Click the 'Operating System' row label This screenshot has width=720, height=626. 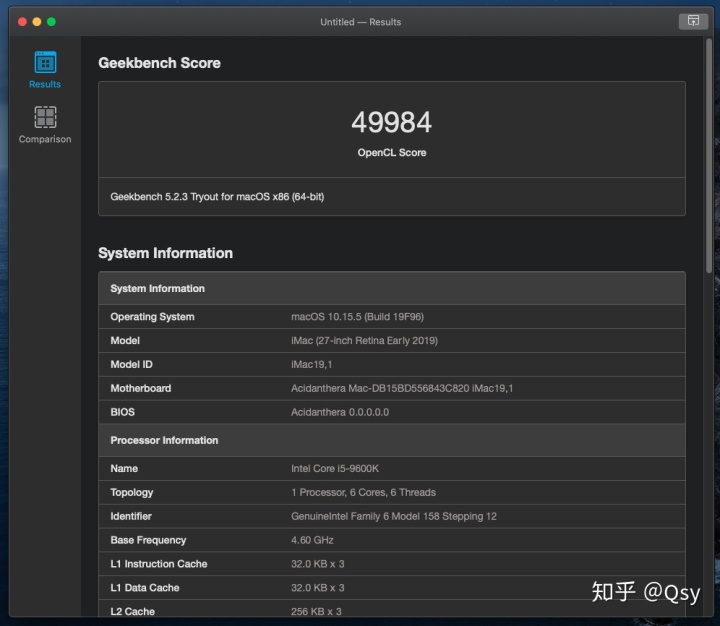(x=152, y=317)
